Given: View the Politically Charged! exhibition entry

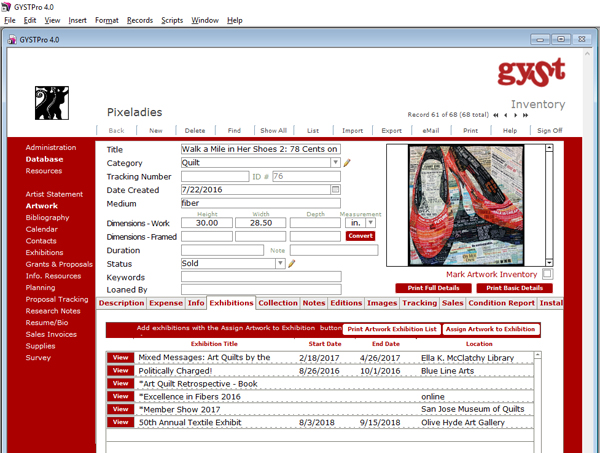Looking at the screenshot, I should tap(120, 370).
